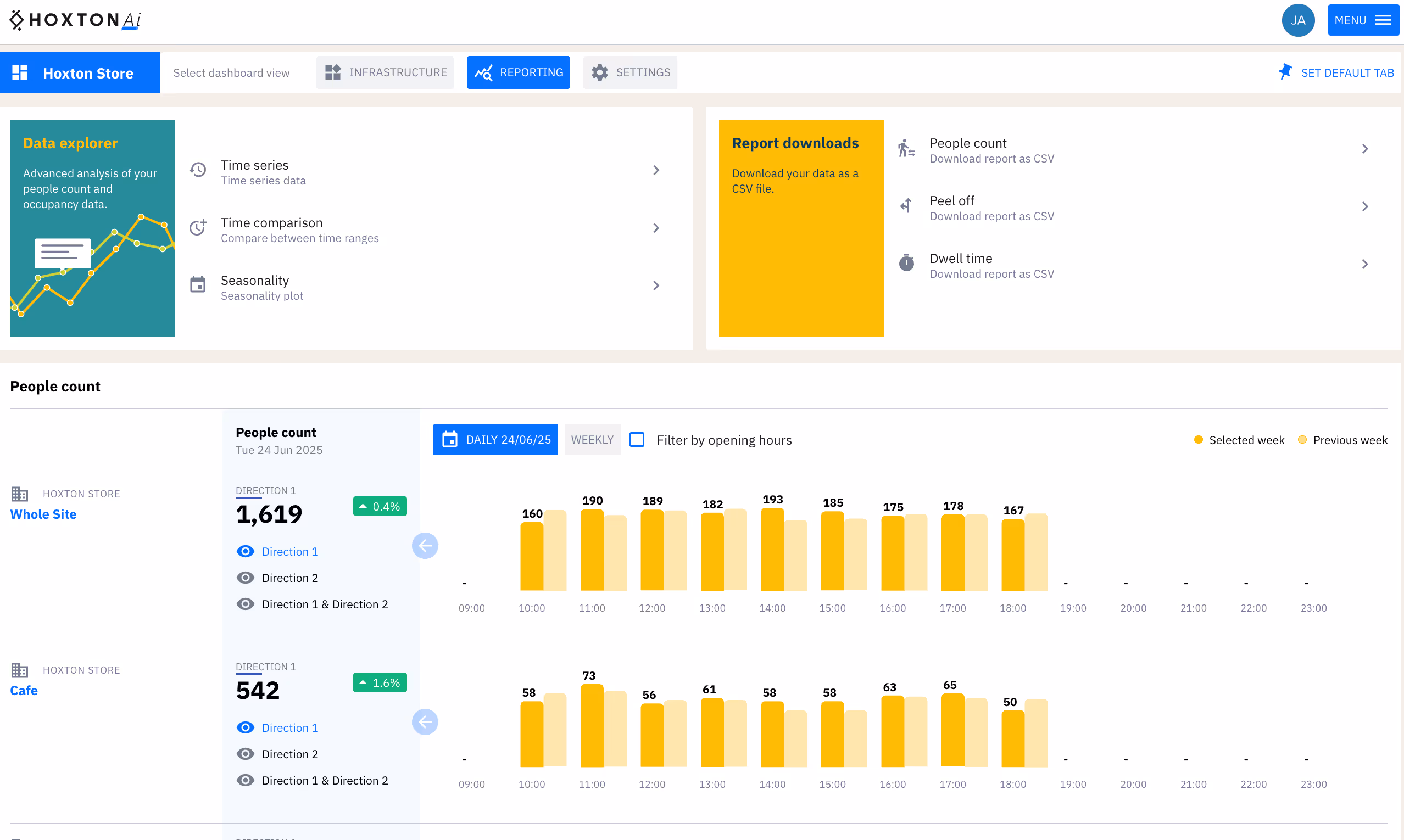
Task: Hide Direction 2 for Whole Site
Action: (245, 578)
